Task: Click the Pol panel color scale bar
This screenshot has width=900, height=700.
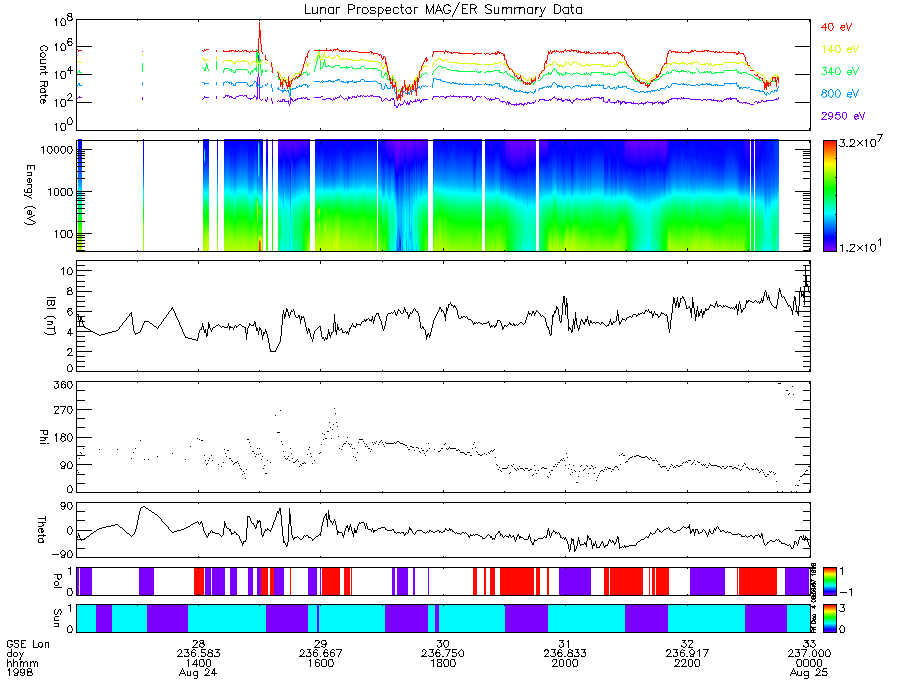Action: (829, 581)
